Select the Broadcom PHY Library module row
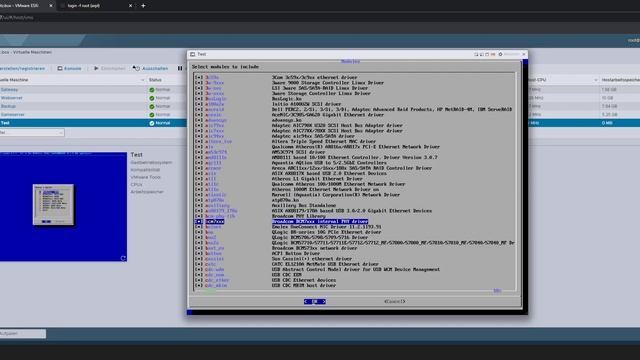This screenshot has height=360, width=640. click(x=355, y=216)
